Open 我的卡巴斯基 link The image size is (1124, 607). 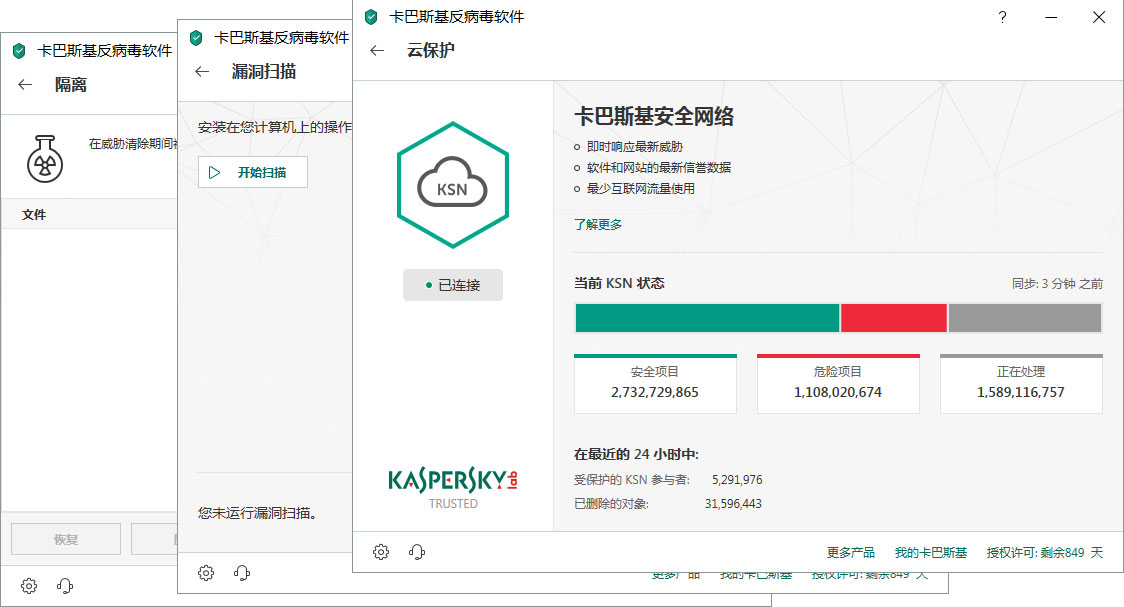(930, 553)
